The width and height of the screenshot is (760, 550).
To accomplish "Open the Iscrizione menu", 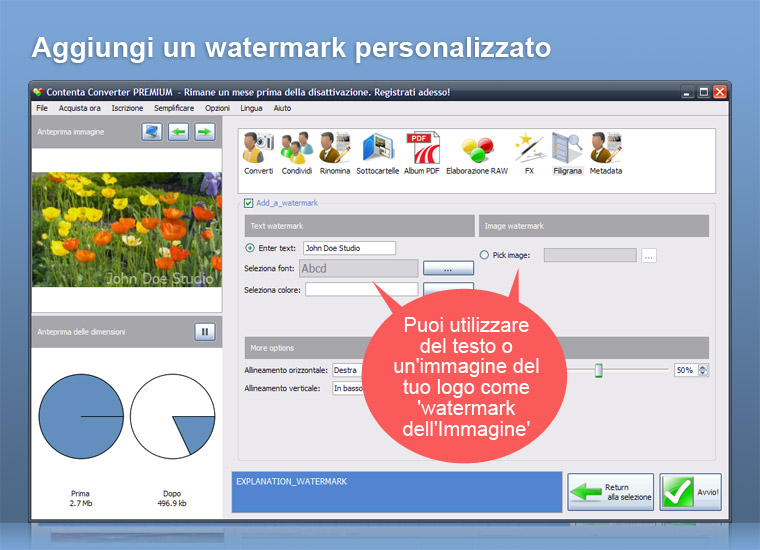I will point(127,108).
